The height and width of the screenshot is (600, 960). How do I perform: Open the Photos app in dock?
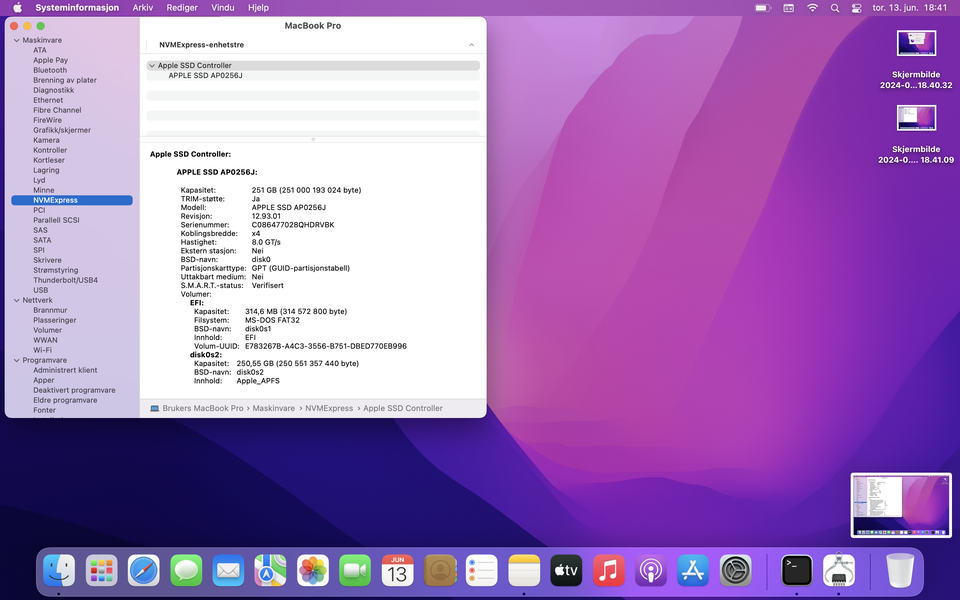click(x=313, y=571)
